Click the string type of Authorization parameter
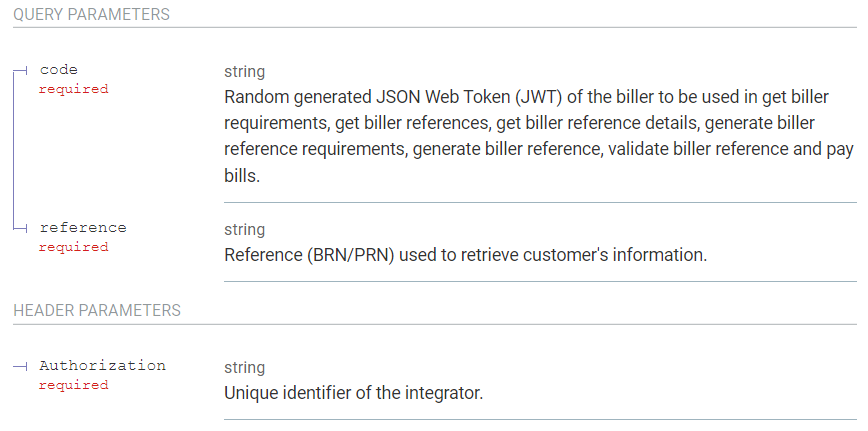The width and height of the screenshot is (868, 431). tap(245, 368)
